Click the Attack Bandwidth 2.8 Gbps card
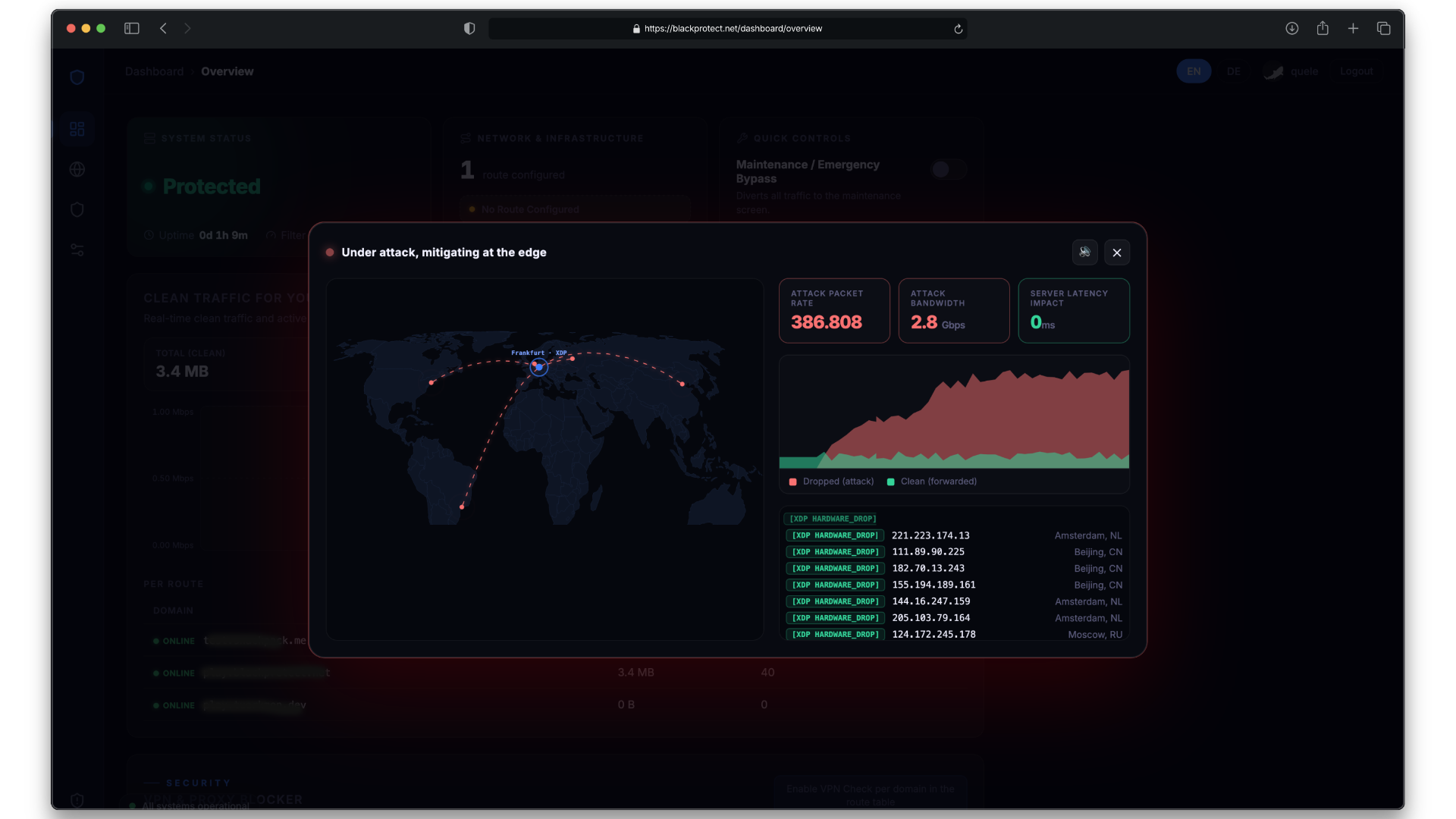The image size is (1456, 819). 954,310
